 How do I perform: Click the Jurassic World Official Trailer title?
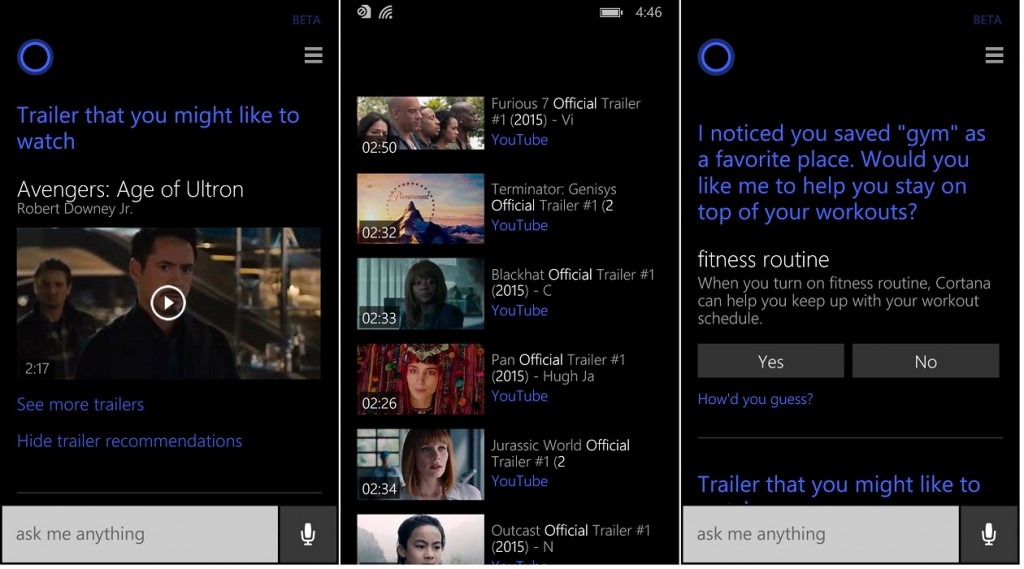click(x=560, y=453)
